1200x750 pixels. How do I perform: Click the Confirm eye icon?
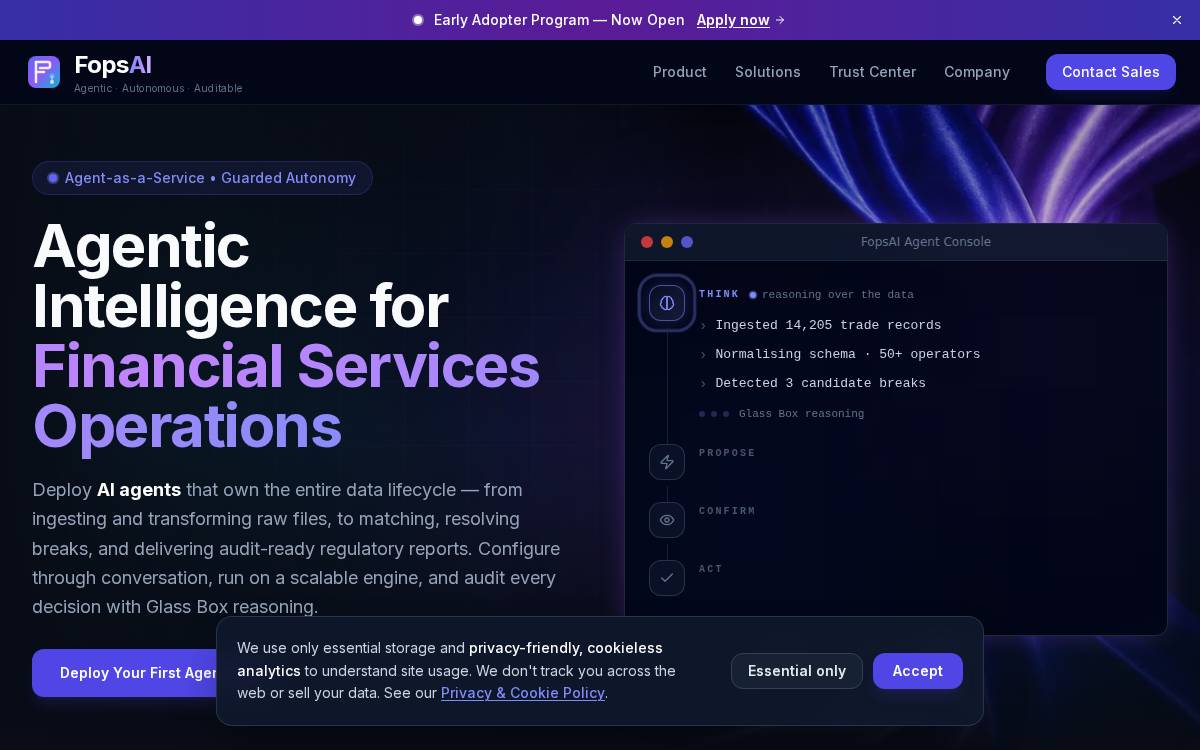click(x=667, y=520)
